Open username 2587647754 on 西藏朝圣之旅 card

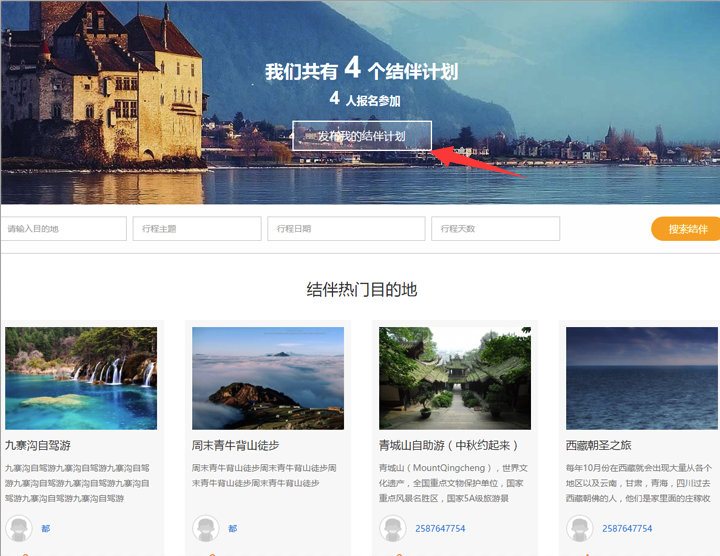pos(627,529)
